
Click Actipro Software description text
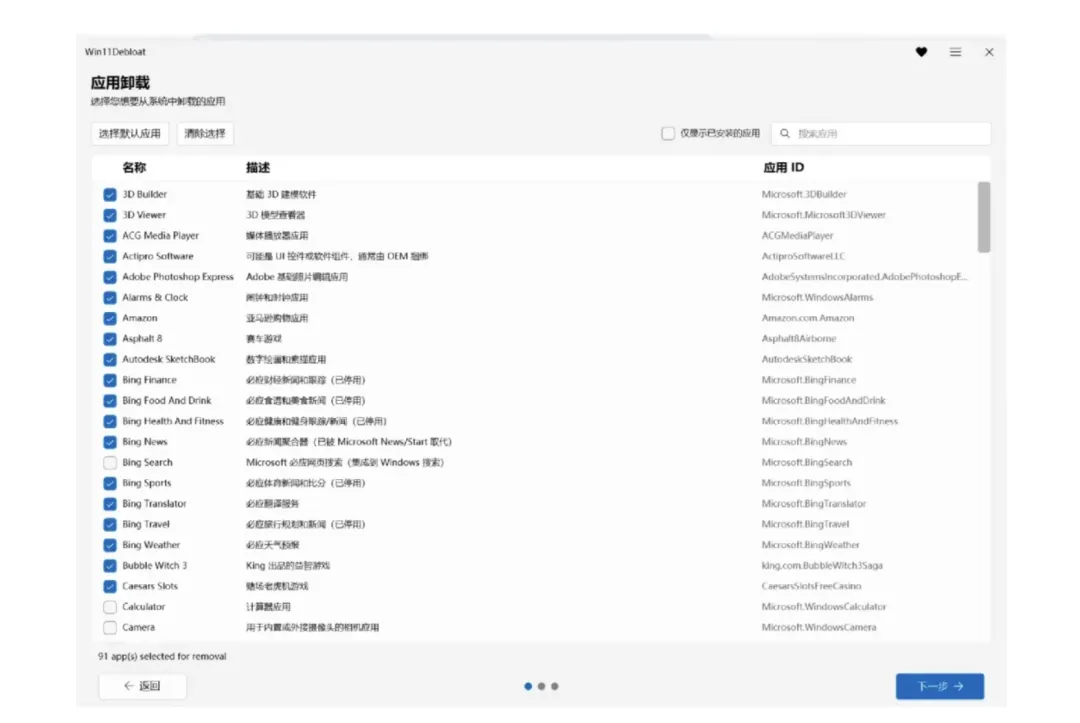pos(337,256)
